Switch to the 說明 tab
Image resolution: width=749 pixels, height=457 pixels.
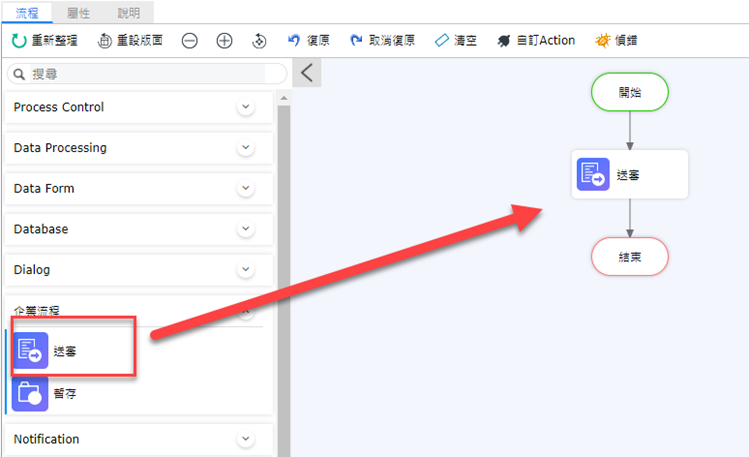tap(129, 13)
